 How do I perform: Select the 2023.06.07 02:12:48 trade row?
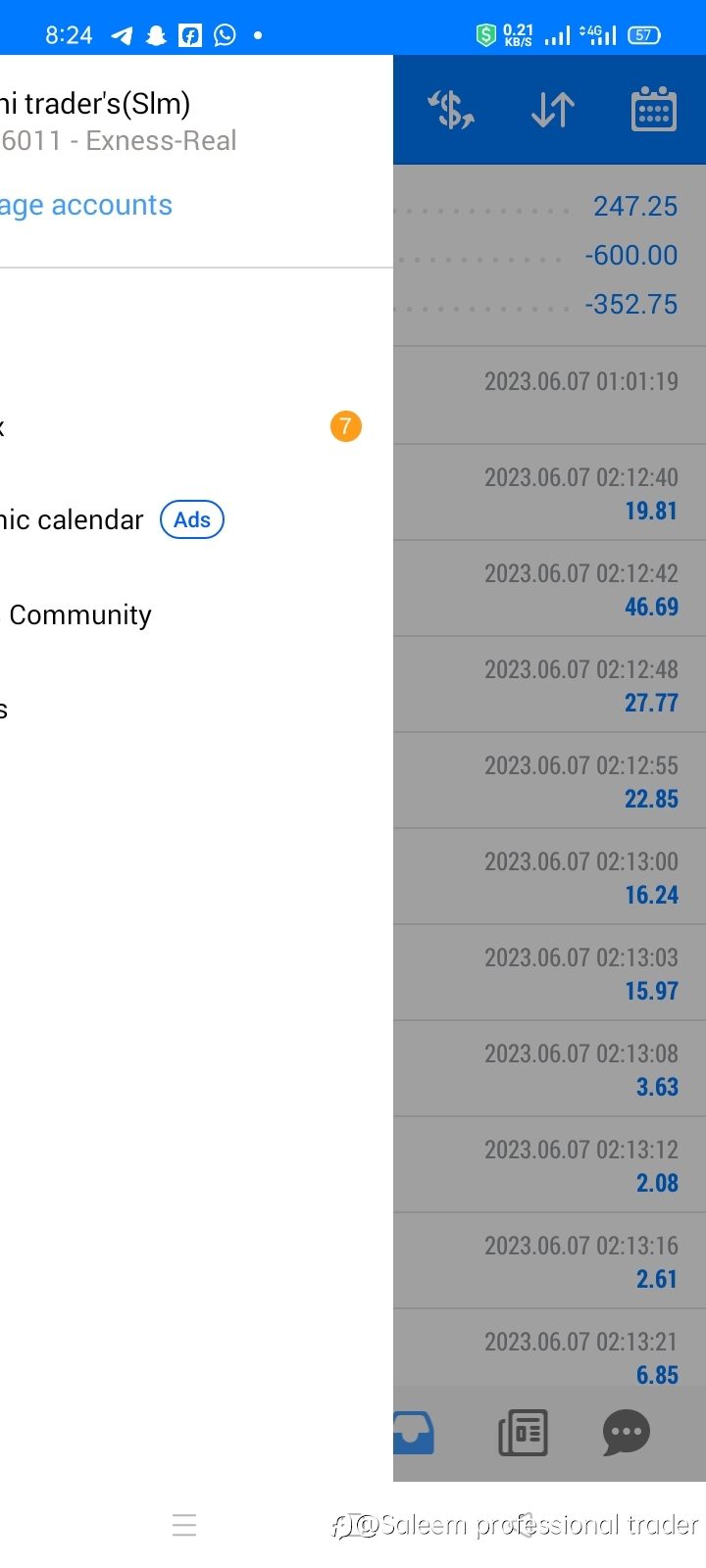(549, 685)
